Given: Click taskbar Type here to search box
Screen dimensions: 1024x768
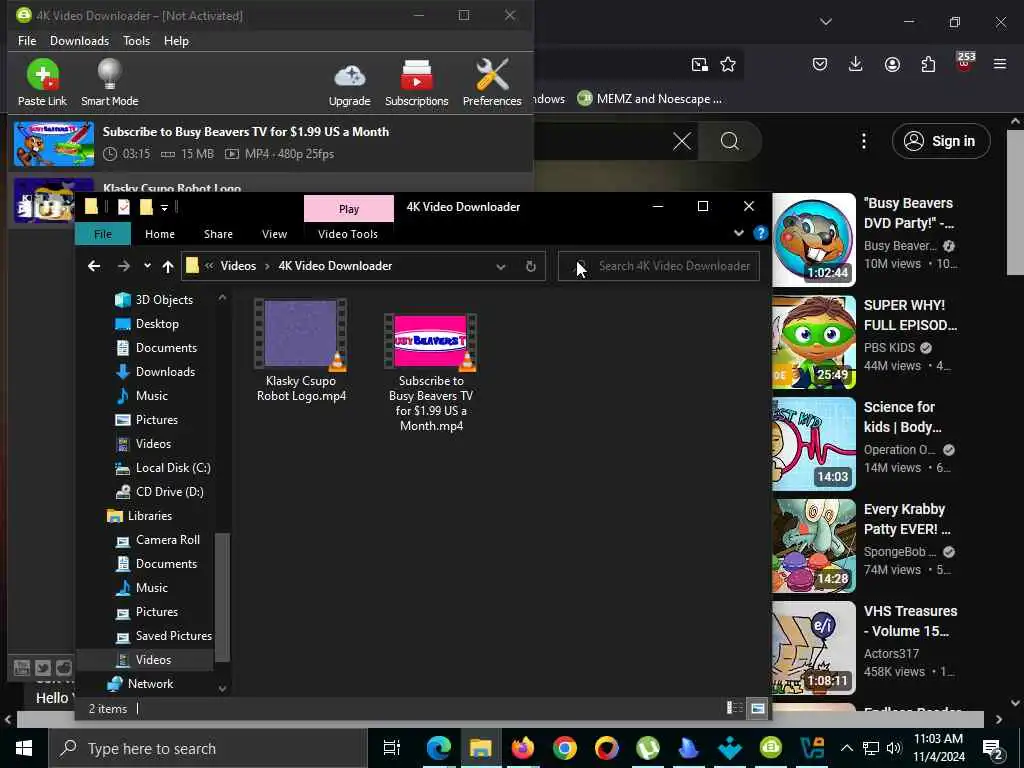Looking at the screenshot, I should (208, 748).
